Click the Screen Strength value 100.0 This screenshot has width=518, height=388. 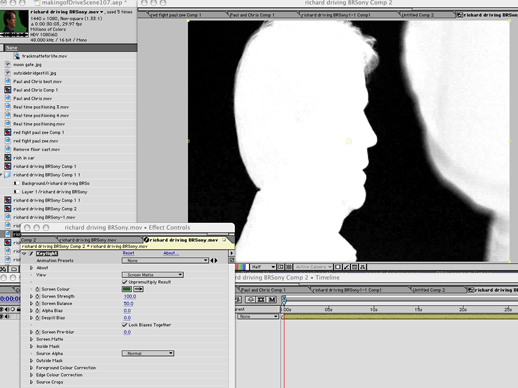130,296
